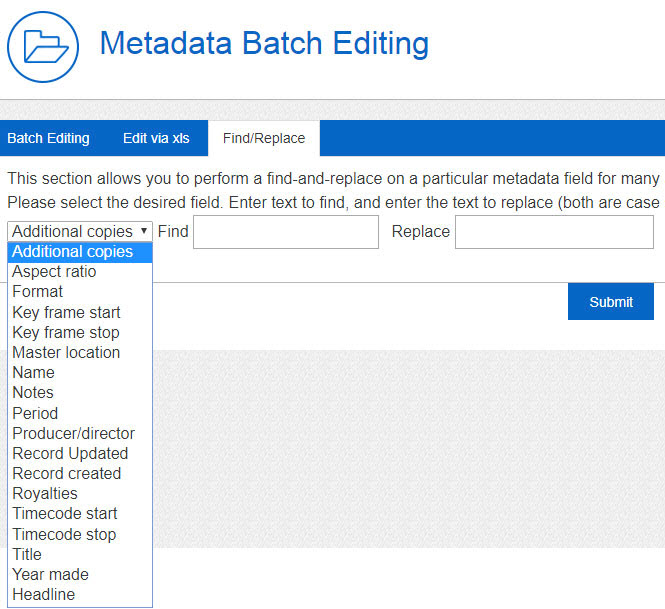Choose Aspect ratio from the list
Screen dimensions: 665x609
click(55, 272)
